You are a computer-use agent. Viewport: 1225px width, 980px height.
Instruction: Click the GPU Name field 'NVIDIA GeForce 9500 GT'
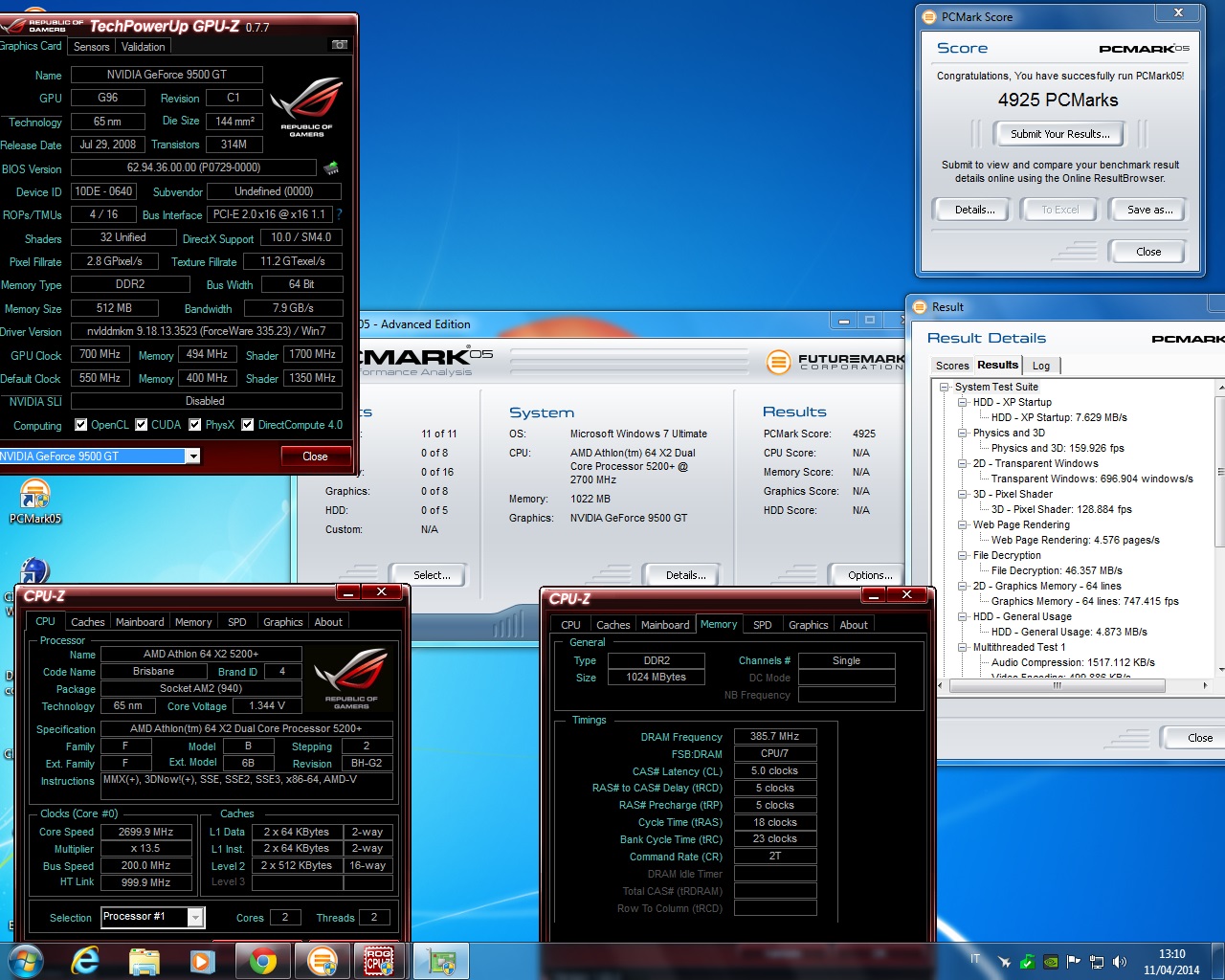167,75
